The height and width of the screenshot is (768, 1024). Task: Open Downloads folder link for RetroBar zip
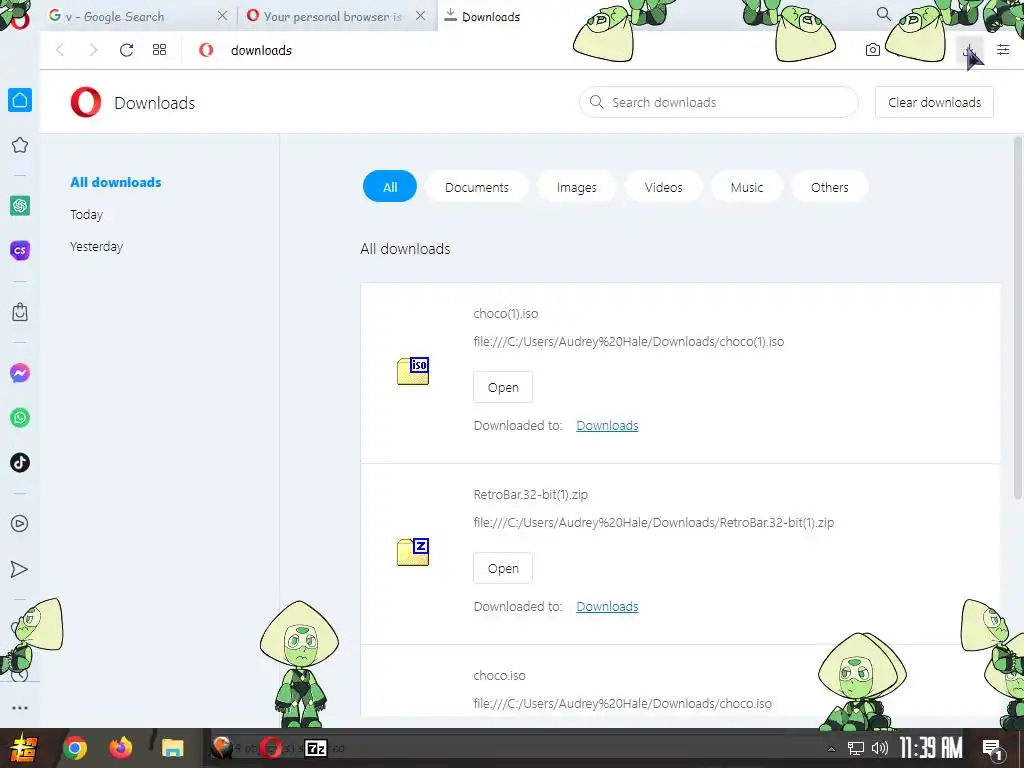coord(607,606)
